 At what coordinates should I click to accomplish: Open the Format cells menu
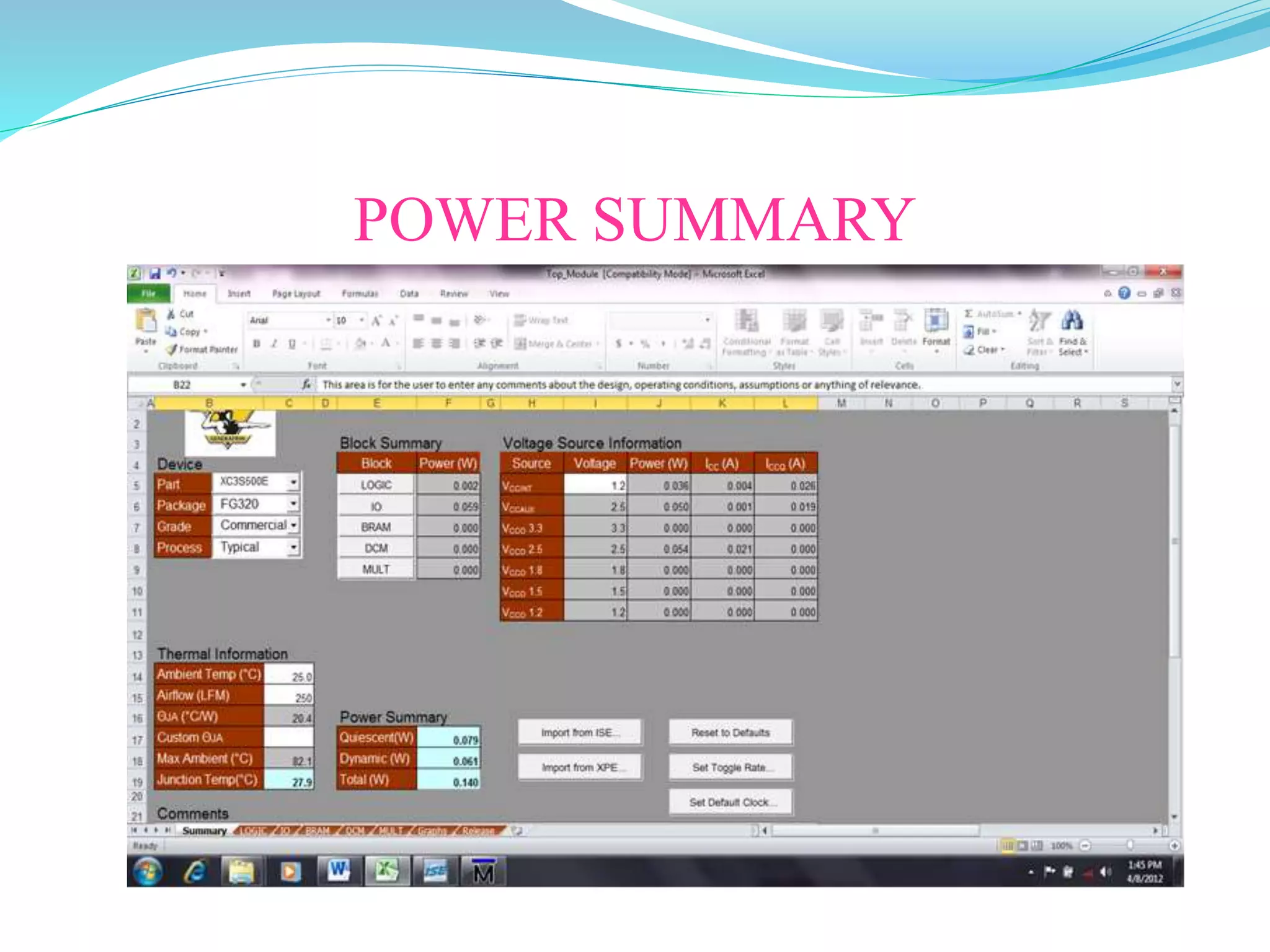pyautogui.click(x=936, y=330)
